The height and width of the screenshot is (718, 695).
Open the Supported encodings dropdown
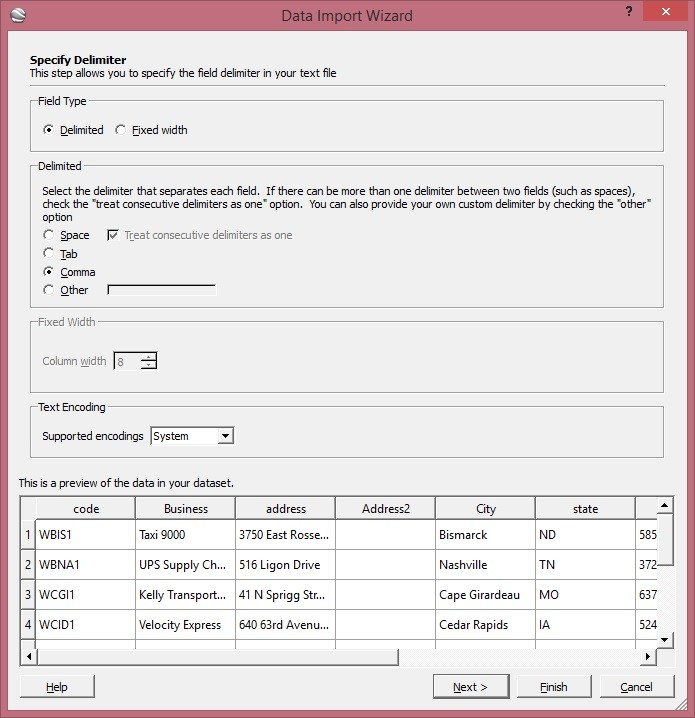click(x=192, y=436)
